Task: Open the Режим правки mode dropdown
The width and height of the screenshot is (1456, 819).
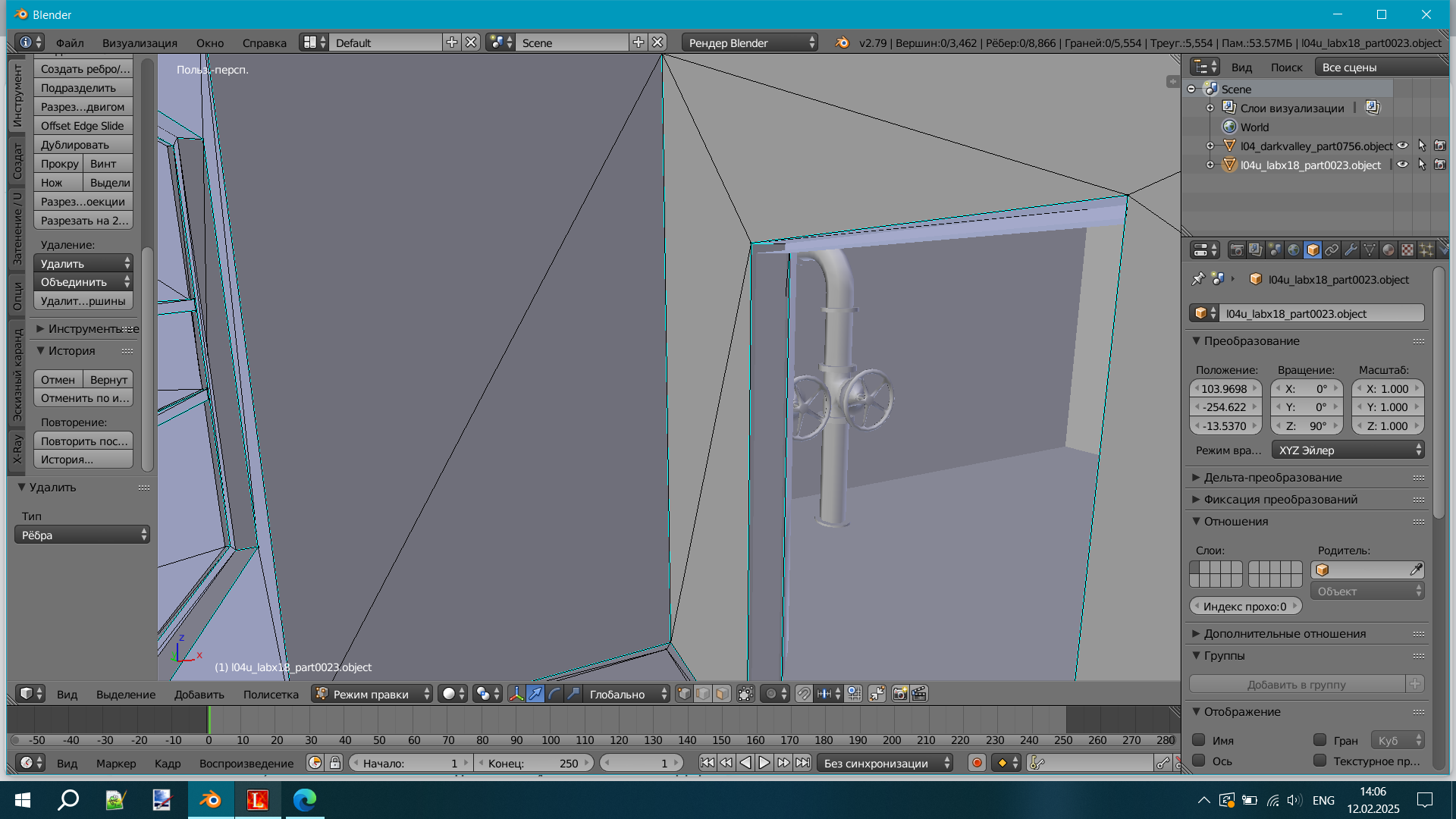Action: tap(372, 694)
